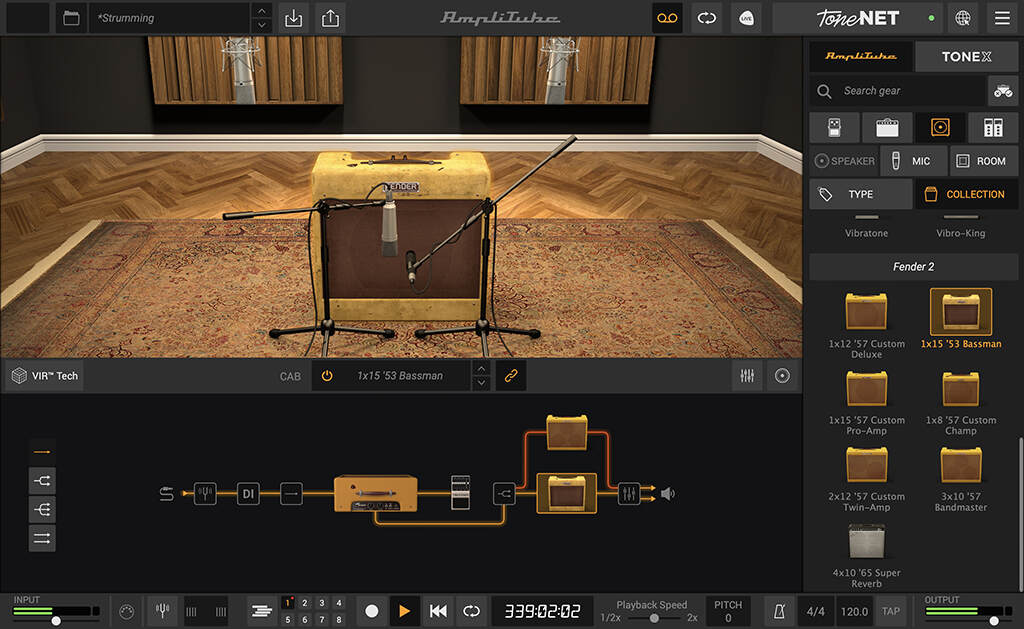Expand the Fender 2 collection header
The width and height of the screenshot is (1024, 629).
click(x=912, y=266)
